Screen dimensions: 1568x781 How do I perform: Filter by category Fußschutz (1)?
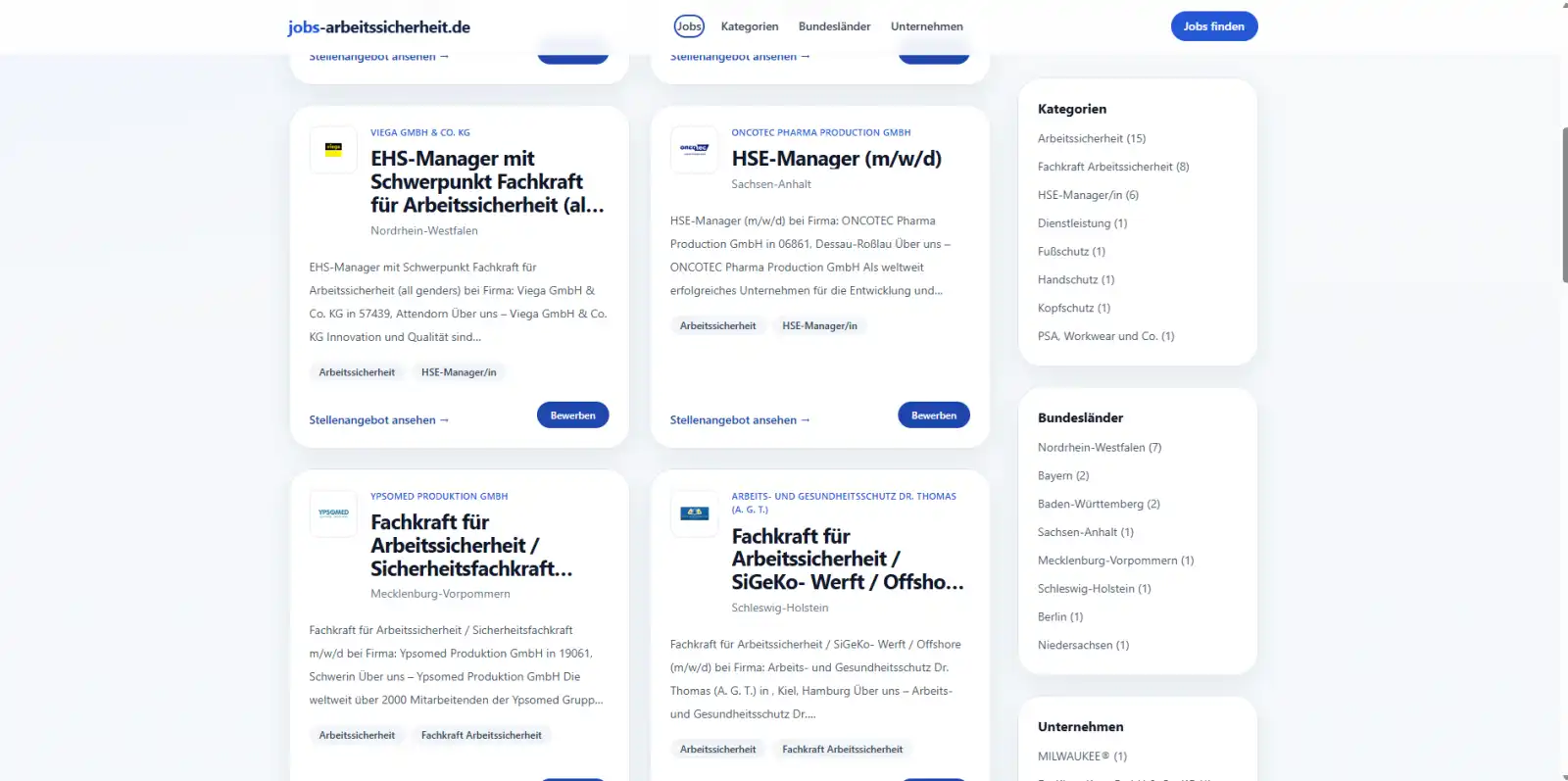pos(1072,252)
